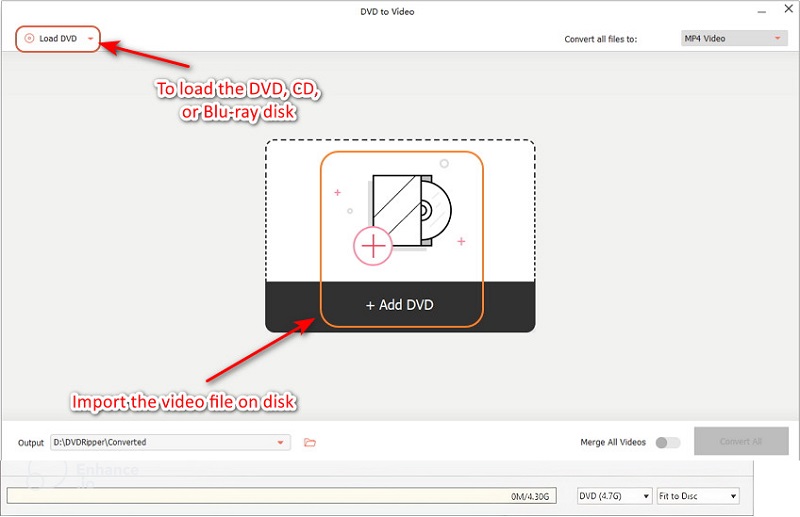Open the MP4 Video output format dropdown
Image resolution: width=800 pixels, height=517 pixels.
tap(734, 39)
